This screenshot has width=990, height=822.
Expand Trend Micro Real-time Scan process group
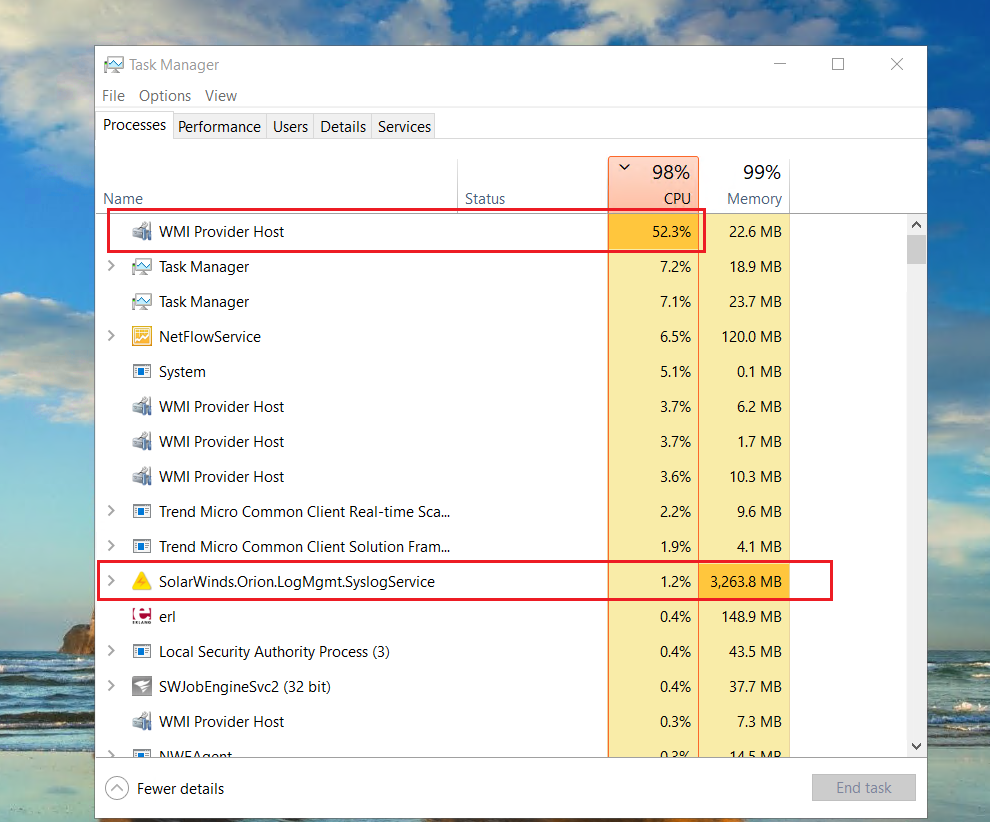(111, 511)
